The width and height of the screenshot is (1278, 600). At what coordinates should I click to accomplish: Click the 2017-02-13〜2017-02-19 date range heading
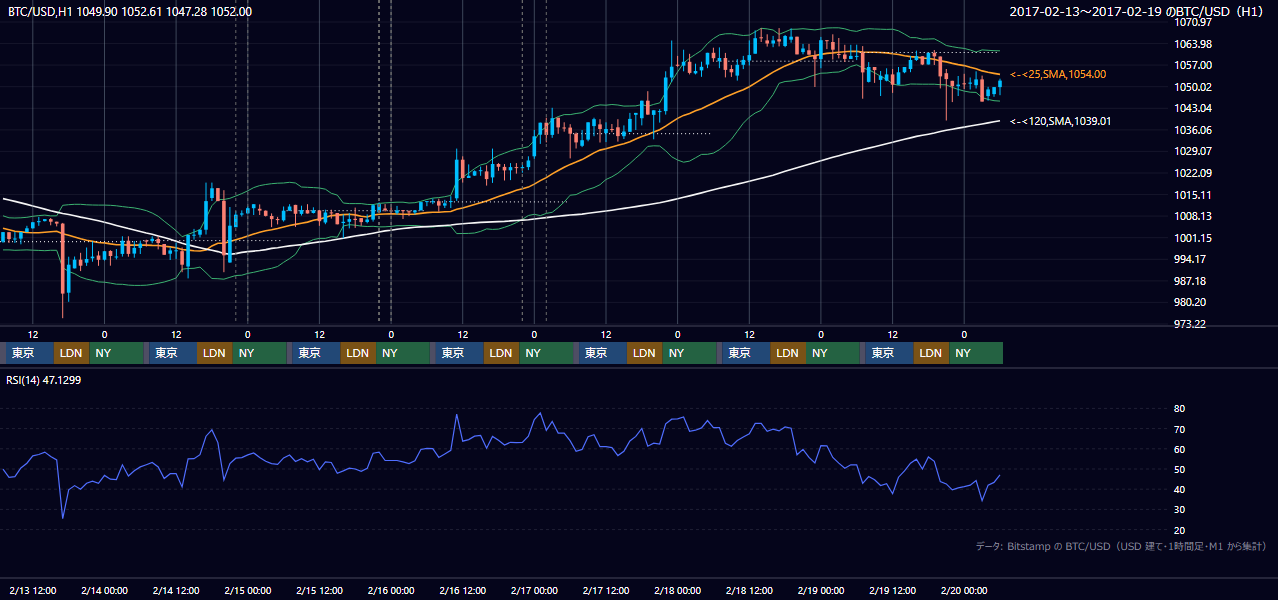1138,11
